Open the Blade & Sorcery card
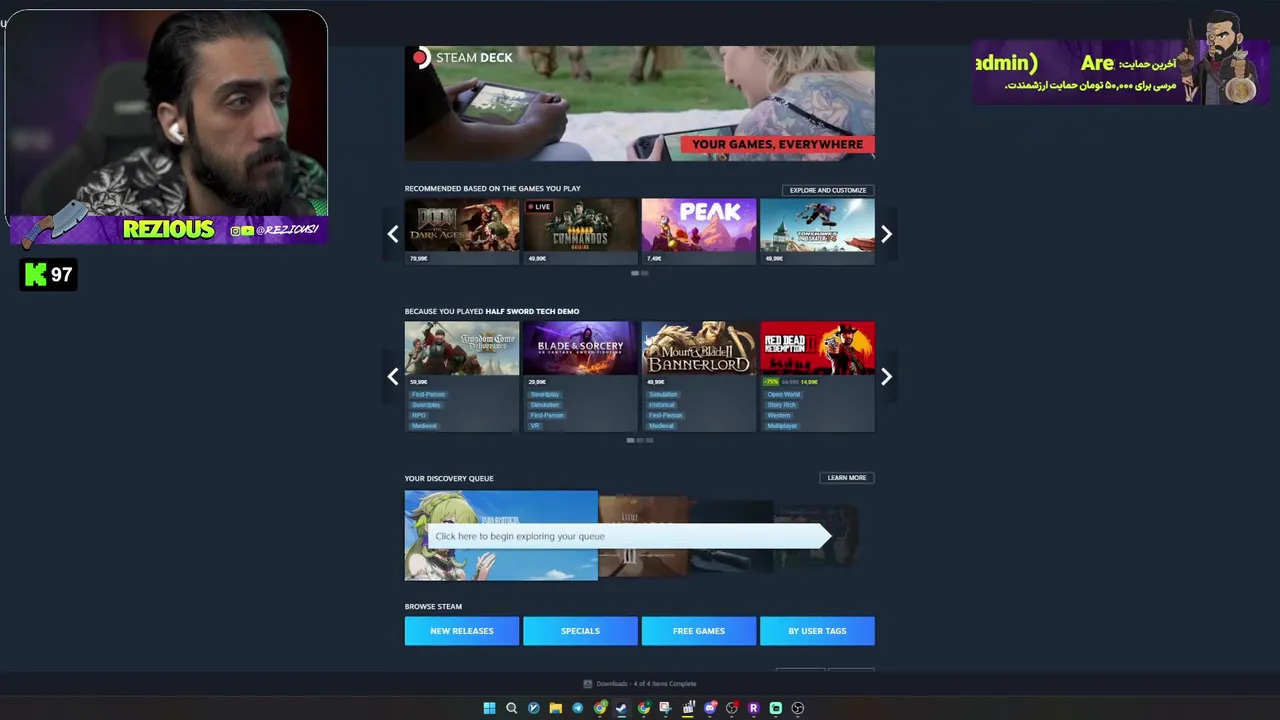 (580, 376)
